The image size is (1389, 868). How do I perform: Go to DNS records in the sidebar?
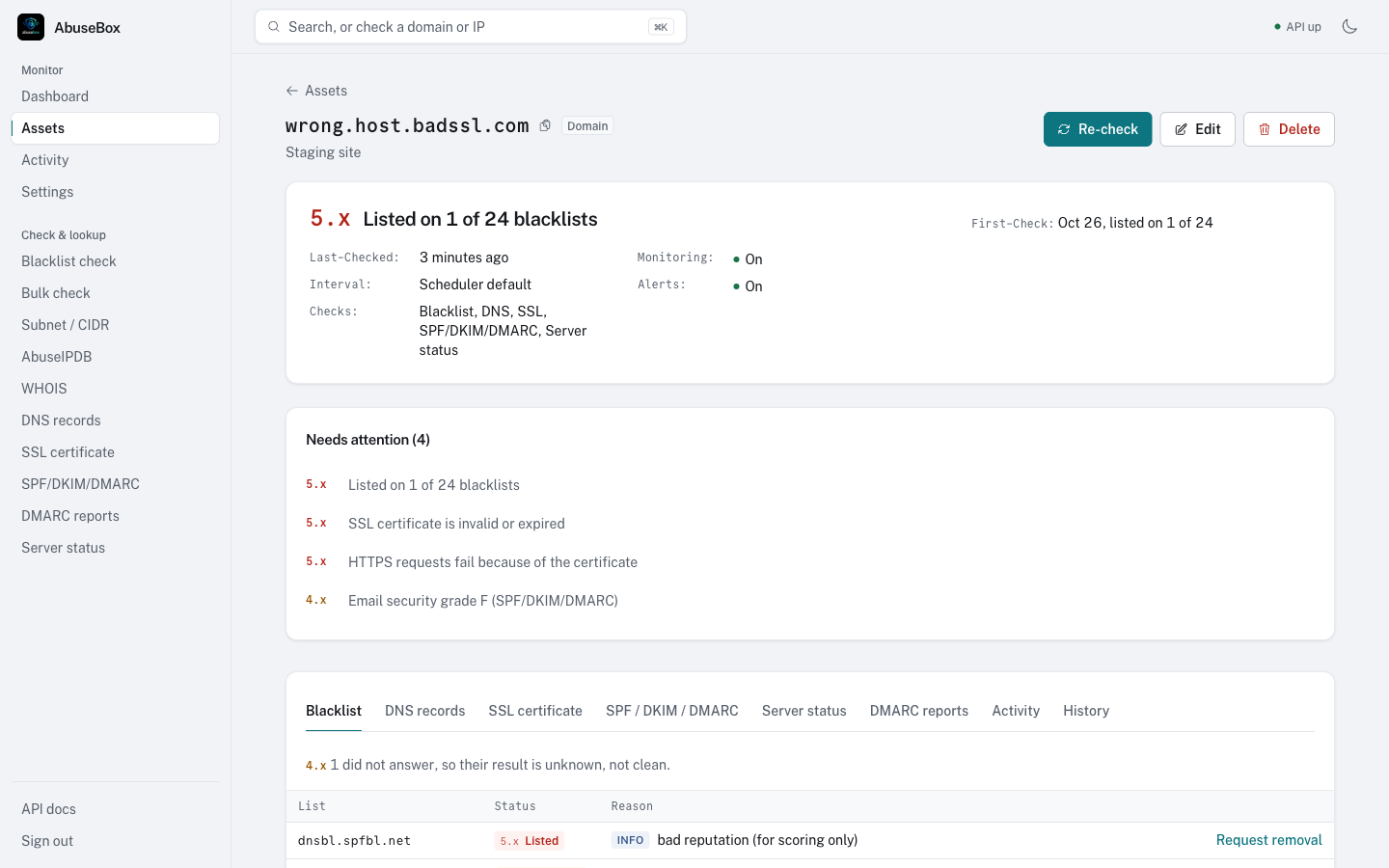116,420
